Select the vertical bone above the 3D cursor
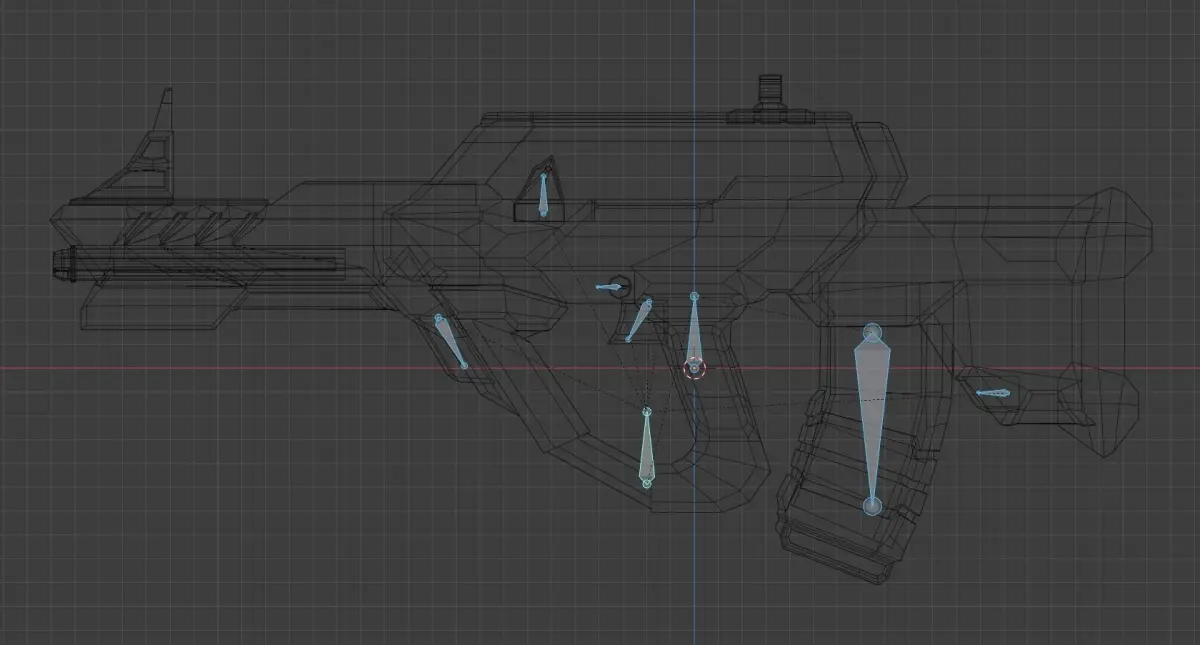1200x645 pixels. pos(694,328)
